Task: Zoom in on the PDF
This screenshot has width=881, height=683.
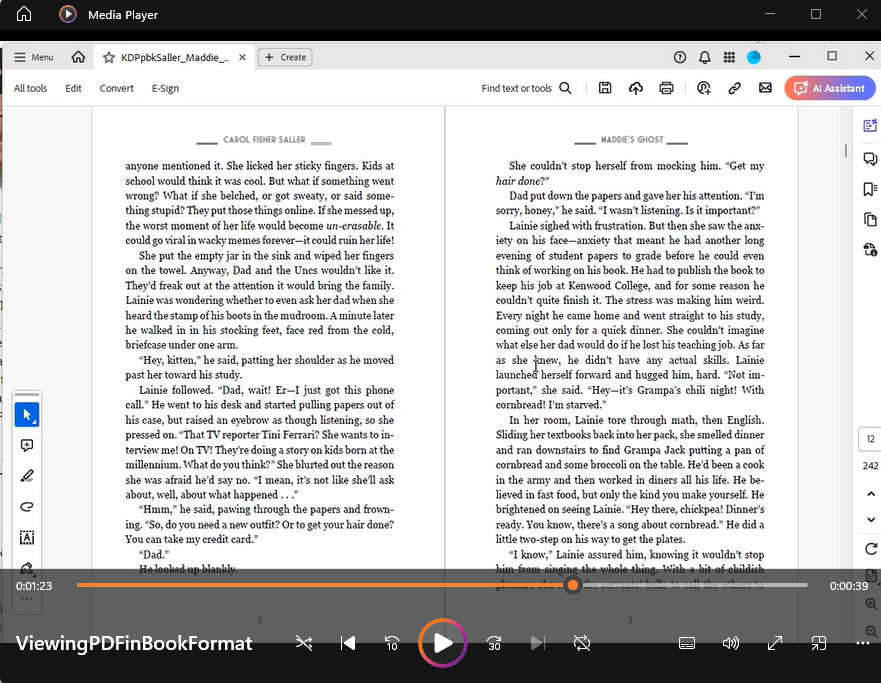Action: click(871, 604)
